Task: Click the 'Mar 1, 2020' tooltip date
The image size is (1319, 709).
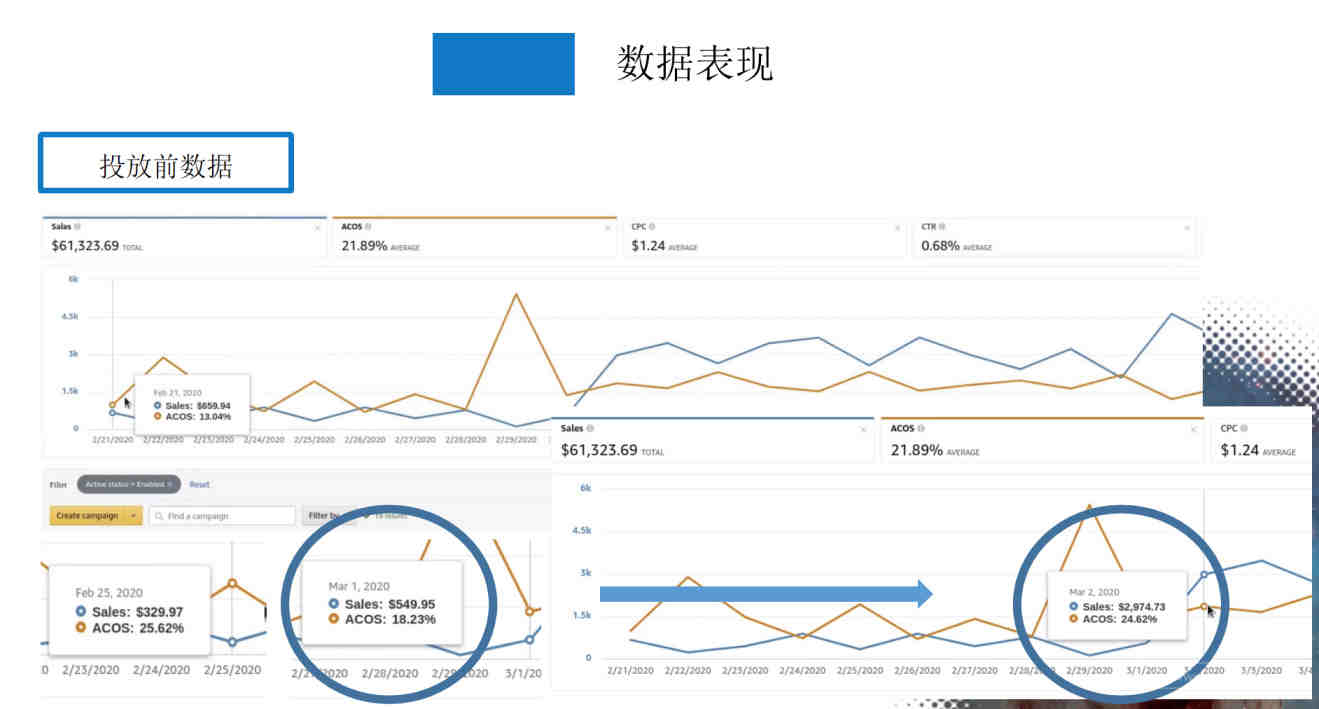Action: [x=359, y=586]
